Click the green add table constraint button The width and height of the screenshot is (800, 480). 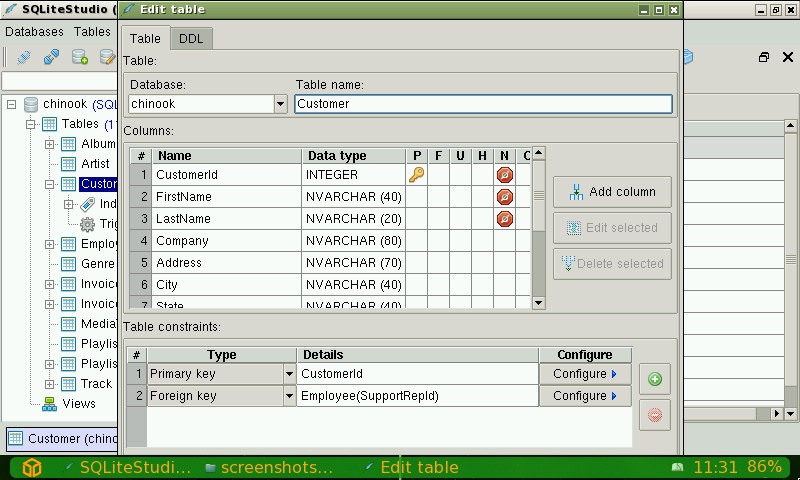click(655, 379)
